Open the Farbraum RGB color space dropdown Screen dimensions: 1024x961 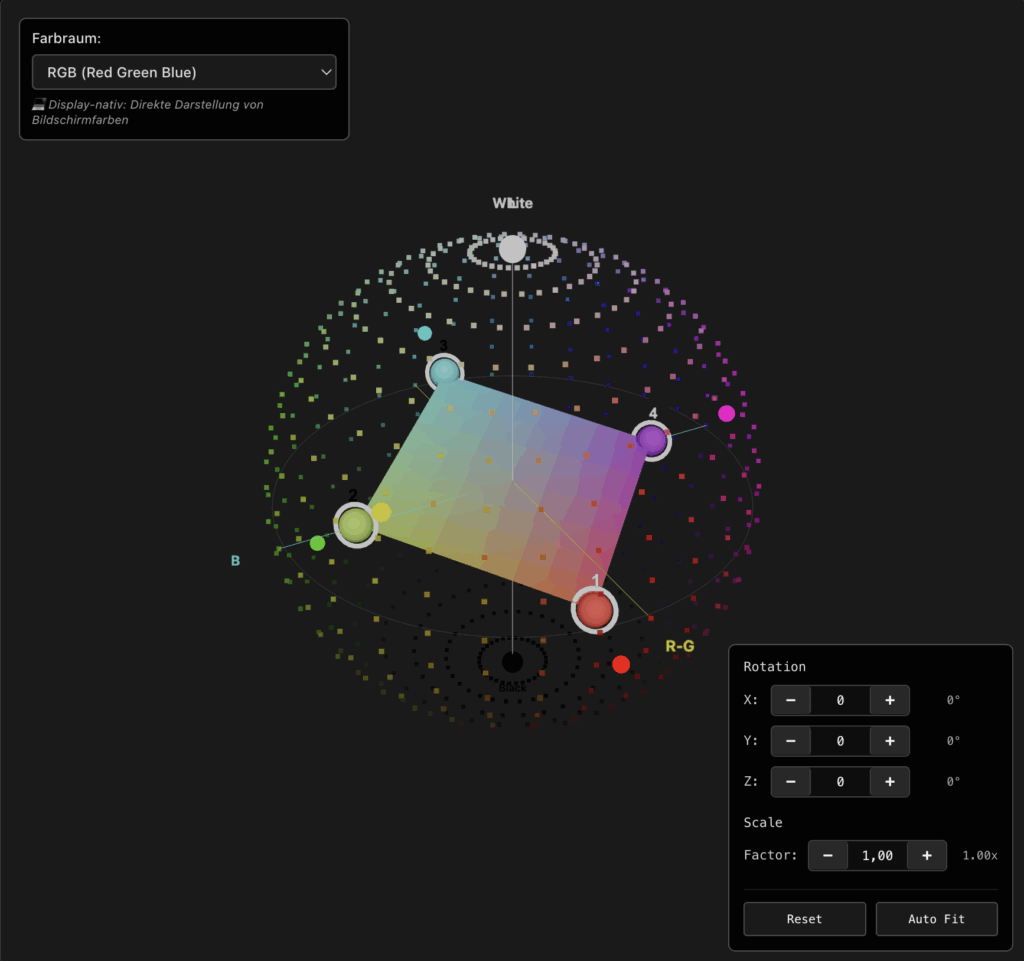(184, 72)
